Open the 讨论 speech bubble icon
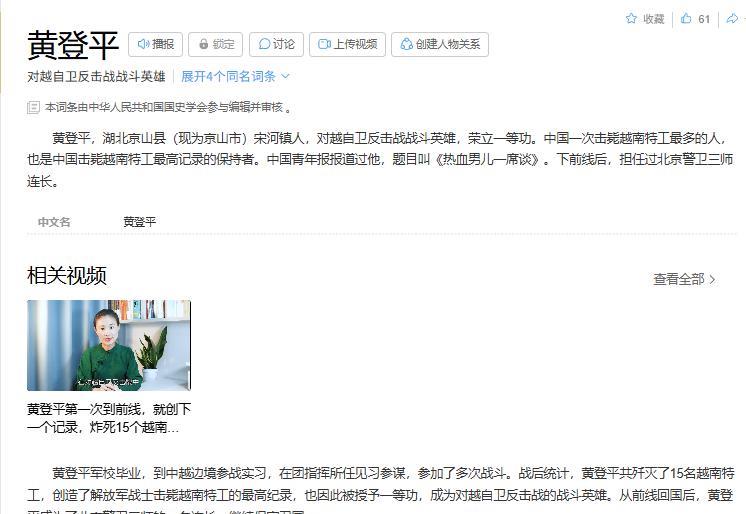Viewport: 746px width, 514px height. point(264,44)
